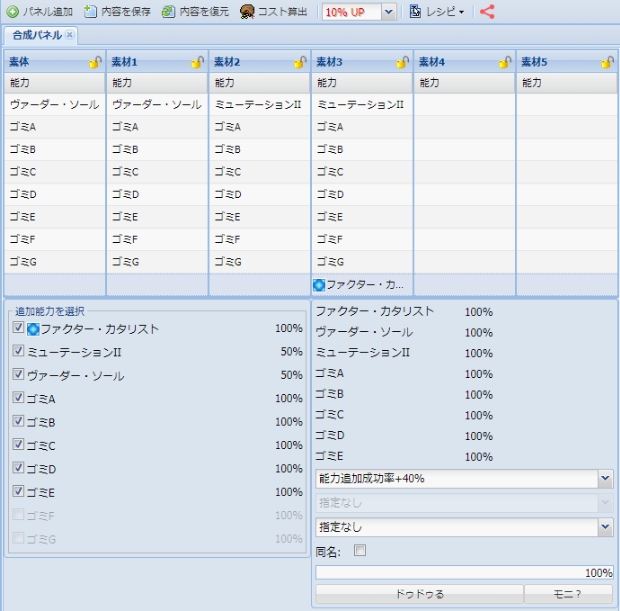The image size is (620, 611).
Task: Close the 合成パネル tab with x icon
Action: pos(70,35)
